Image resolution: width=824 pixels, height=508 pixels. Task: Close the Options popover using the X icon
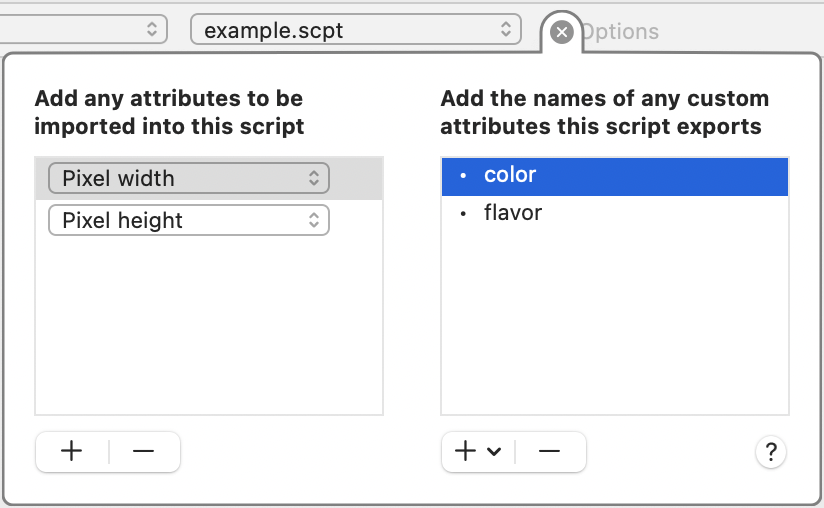[x=562, y=33]
